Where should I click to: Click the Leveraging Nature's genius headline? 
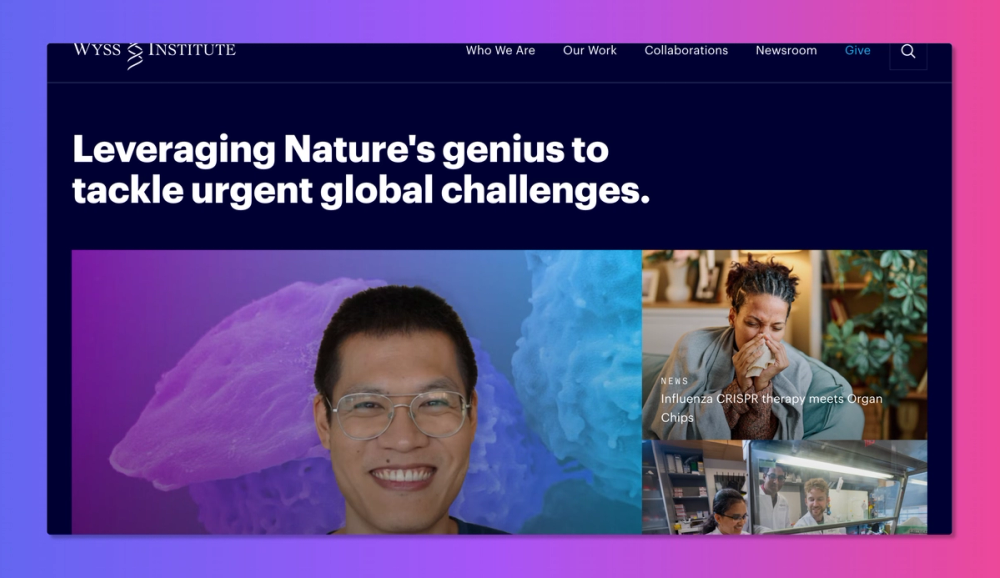340,151
